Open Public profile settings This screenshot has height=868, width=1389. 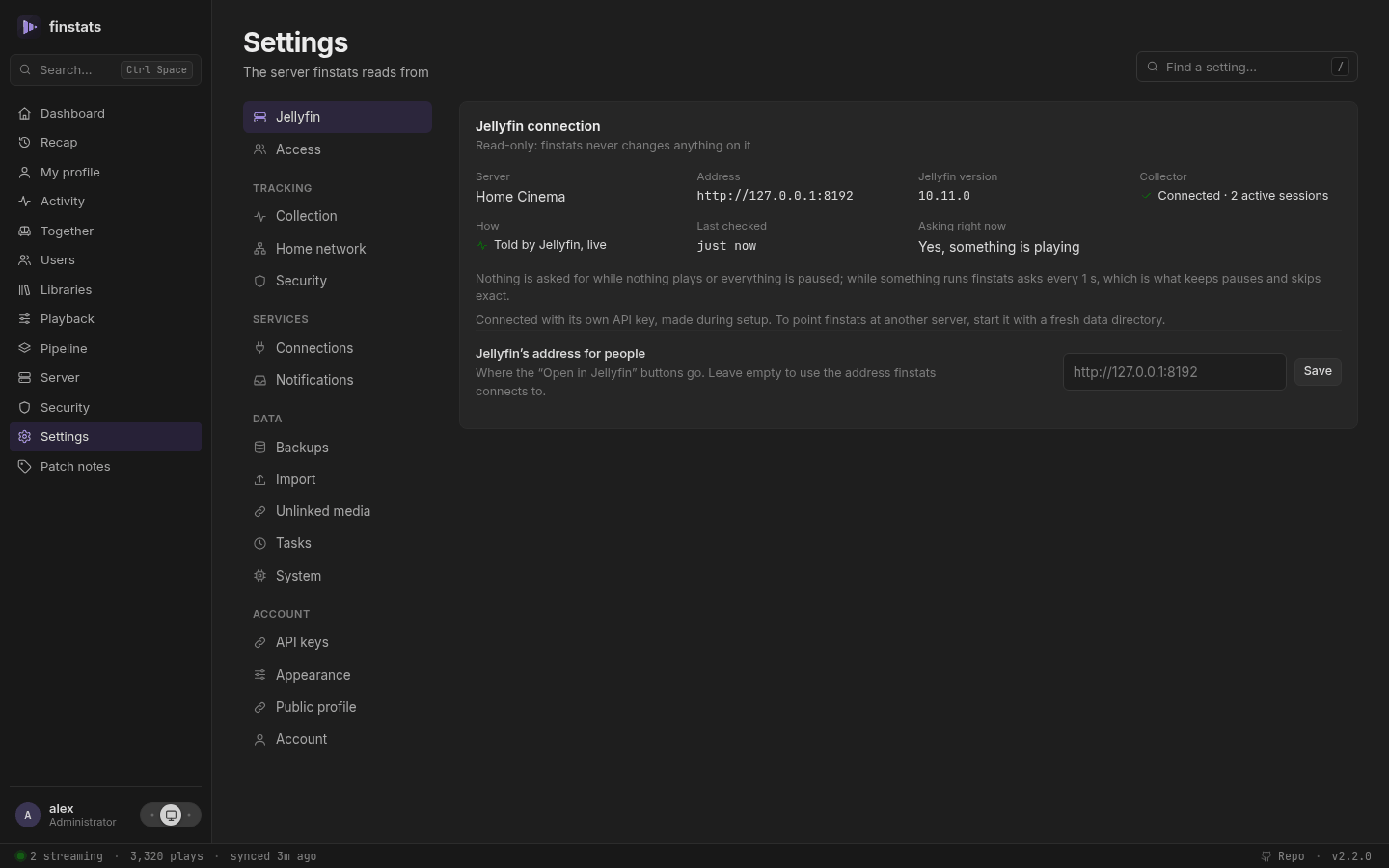(x=337, y=707)
